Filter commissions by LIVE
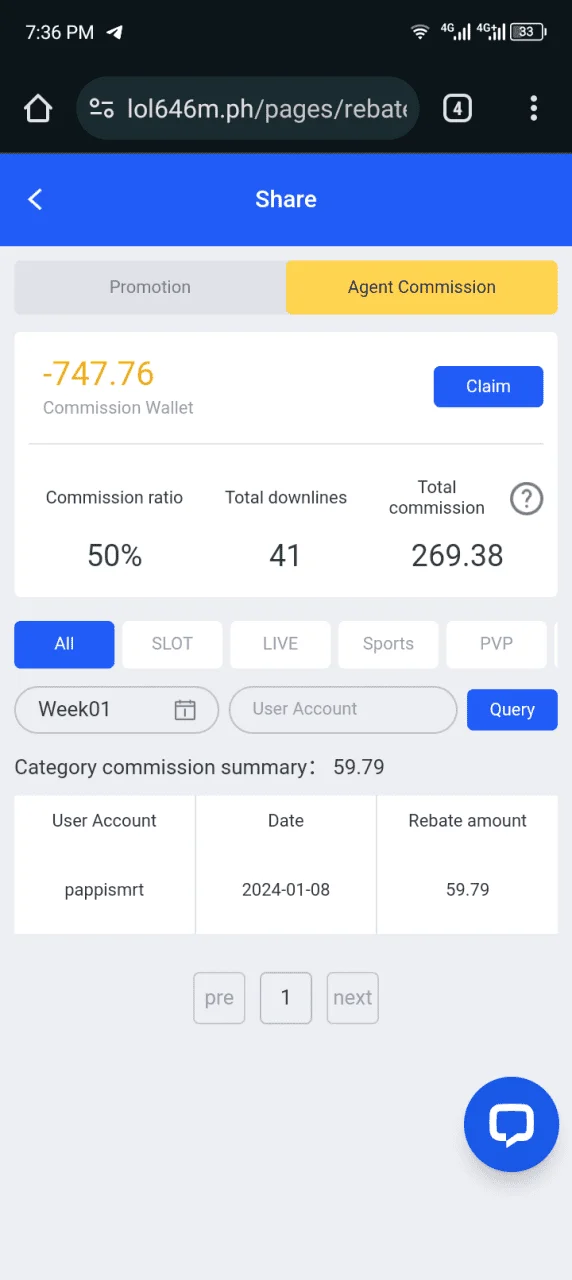The width and height of the screenshot is (572, 1280). (280, 644)
